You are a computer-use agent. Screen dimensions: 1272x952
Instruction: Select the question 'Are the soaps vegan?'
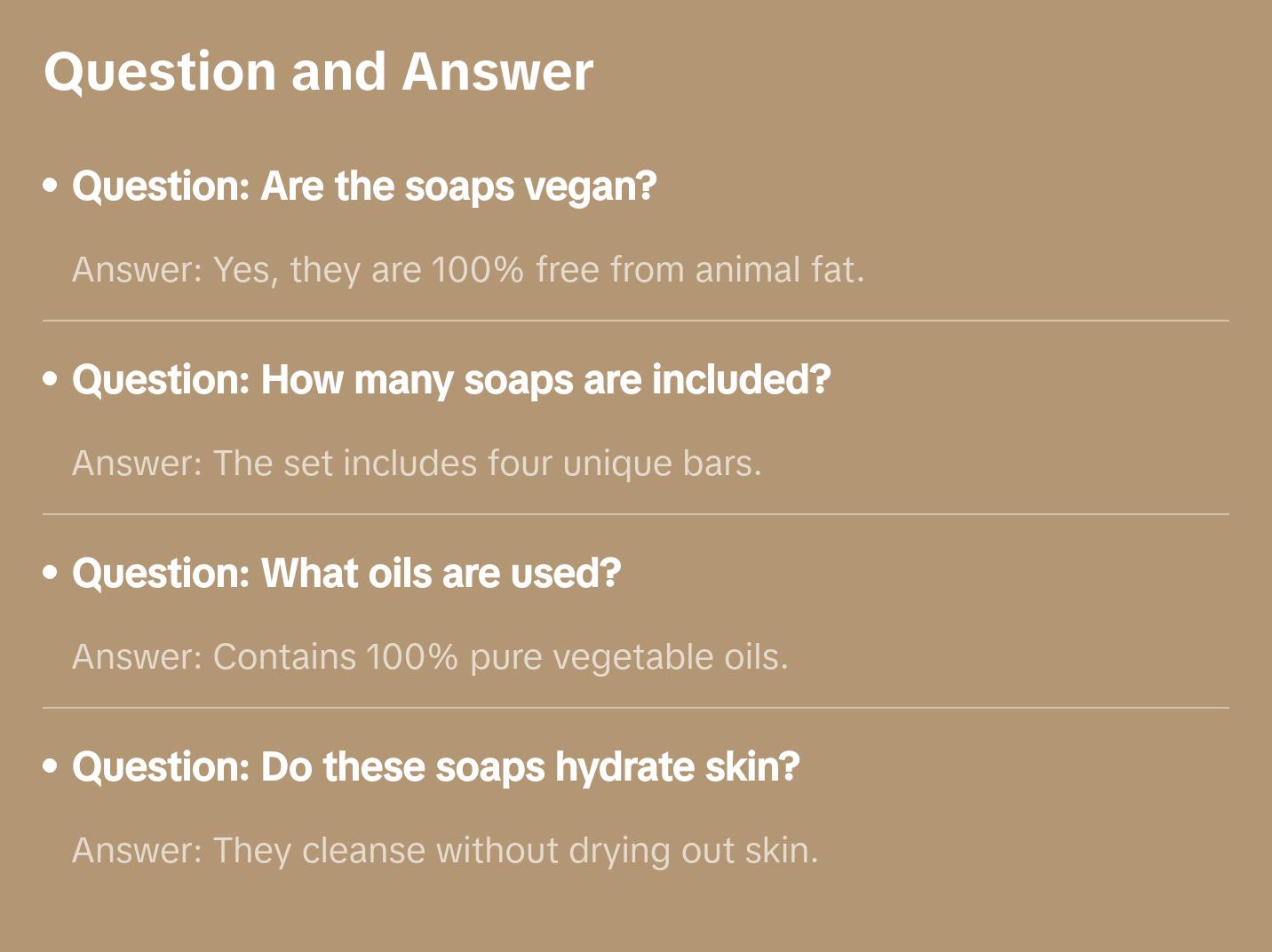[364, 186]
